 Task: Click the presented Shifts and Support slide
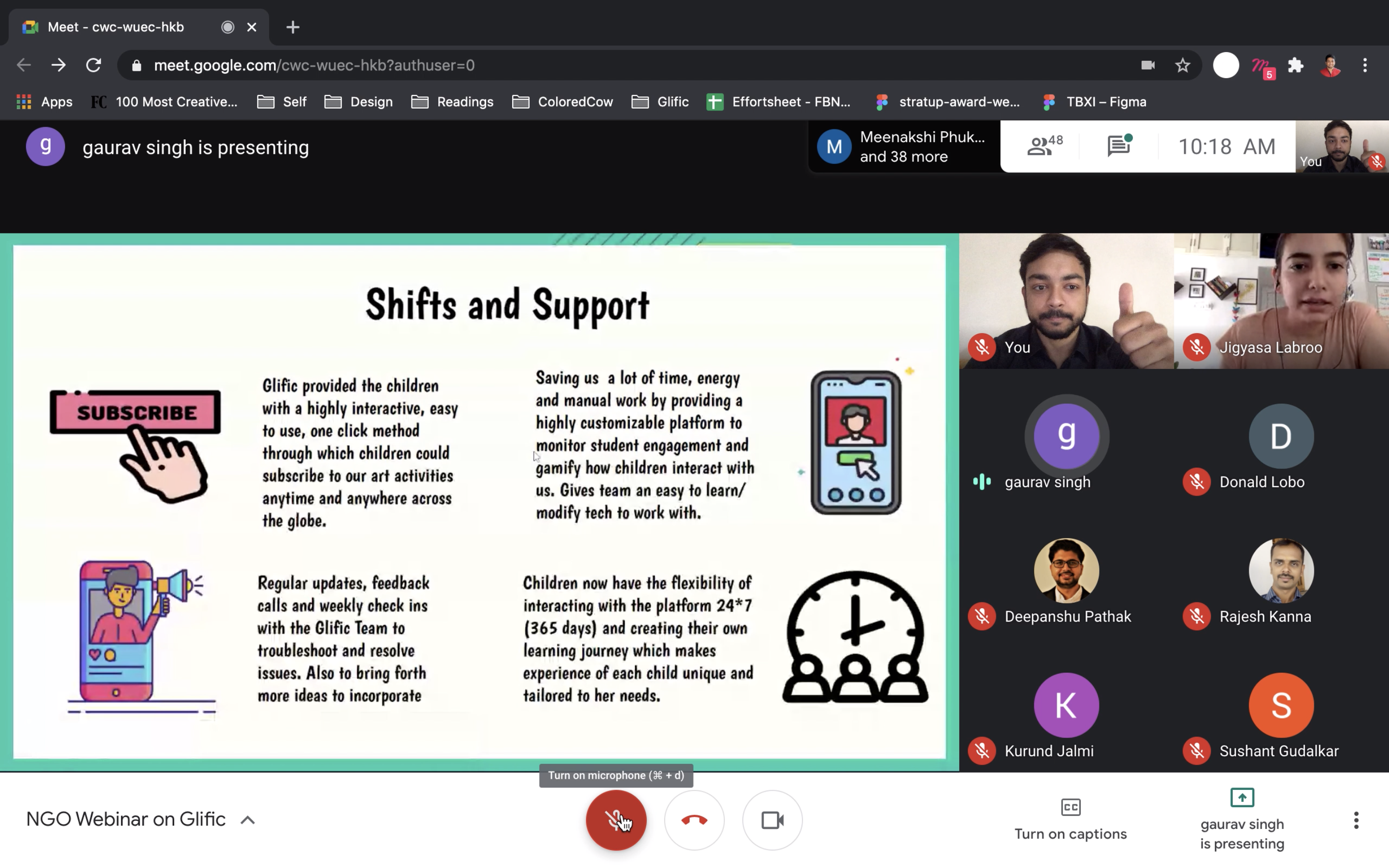pyautogui.click(x=479, y=502)
